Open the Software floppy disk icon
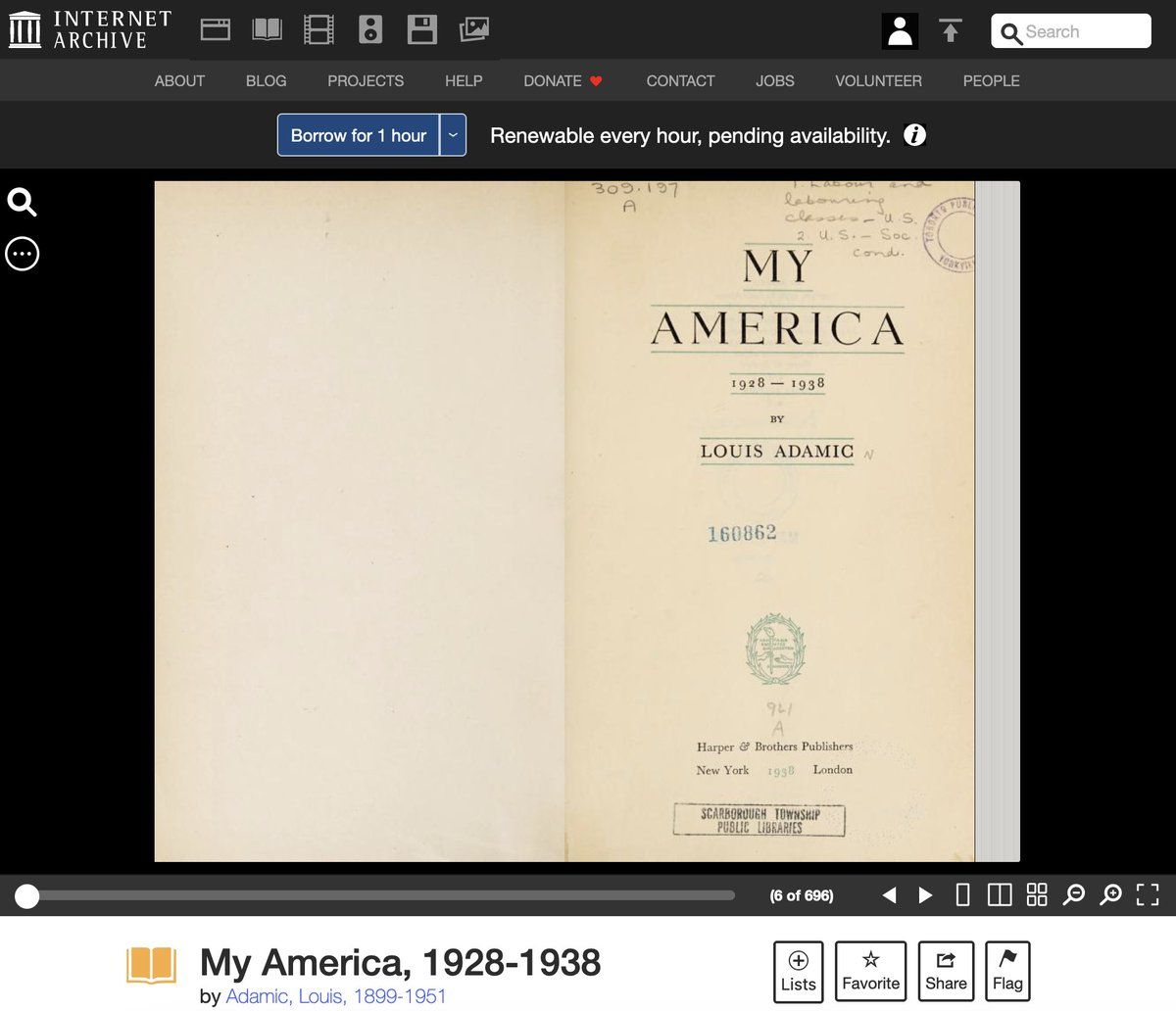 pos(422,30)
